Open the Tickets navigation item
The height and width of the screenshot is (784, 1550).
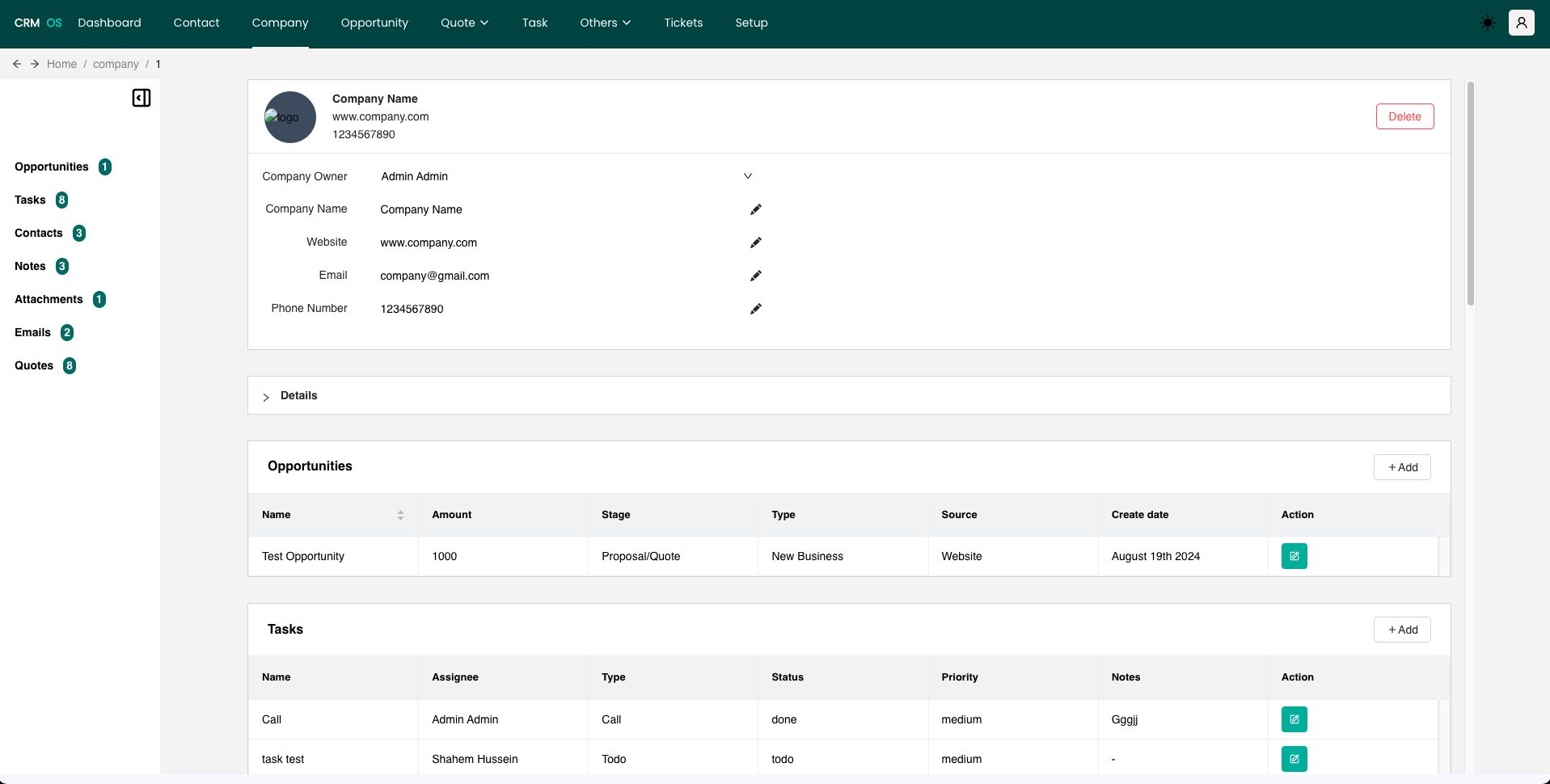pyautogui.click(x=683, y=23)
